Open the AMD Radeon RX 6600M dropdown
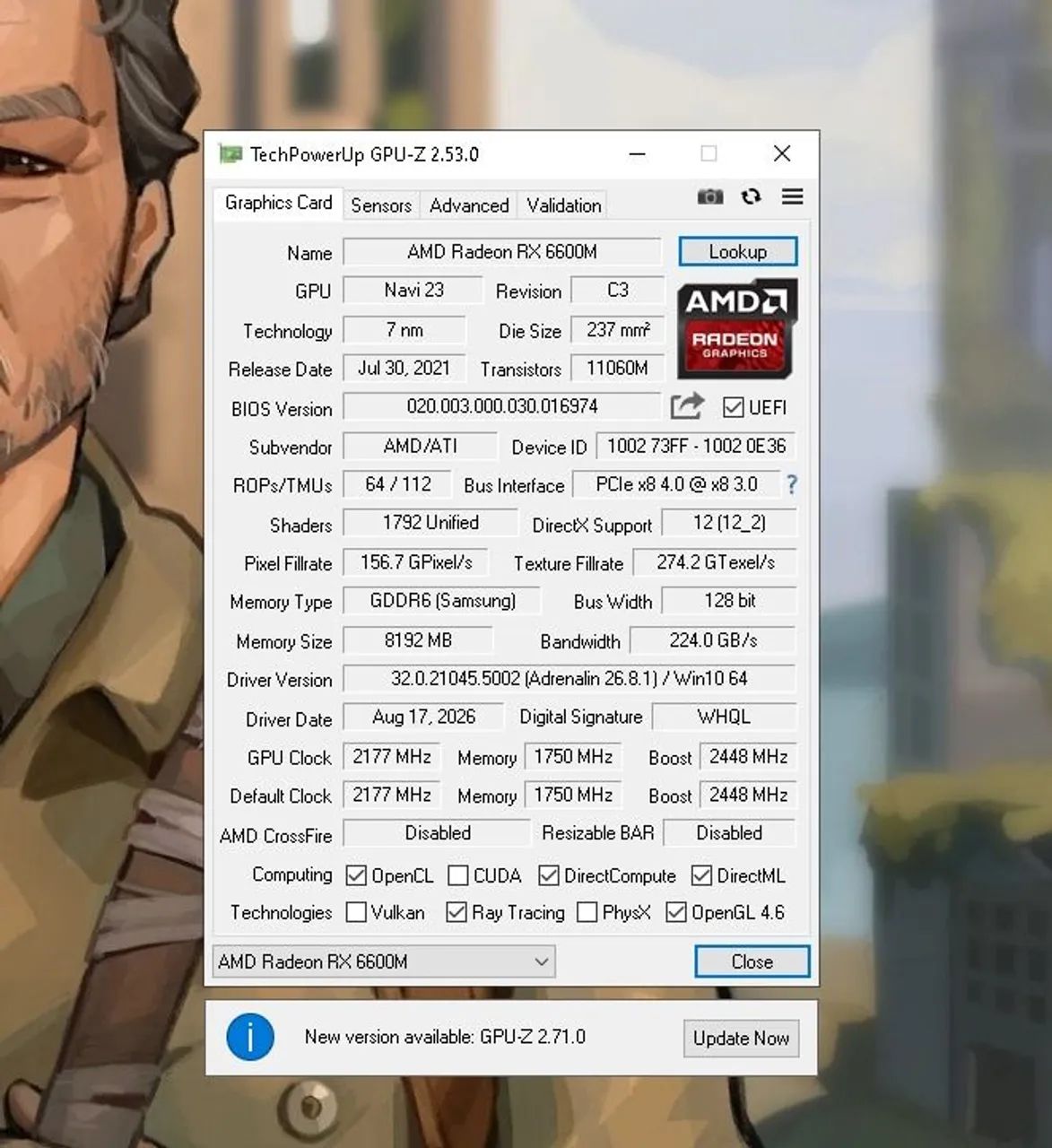 coord(384,961)
